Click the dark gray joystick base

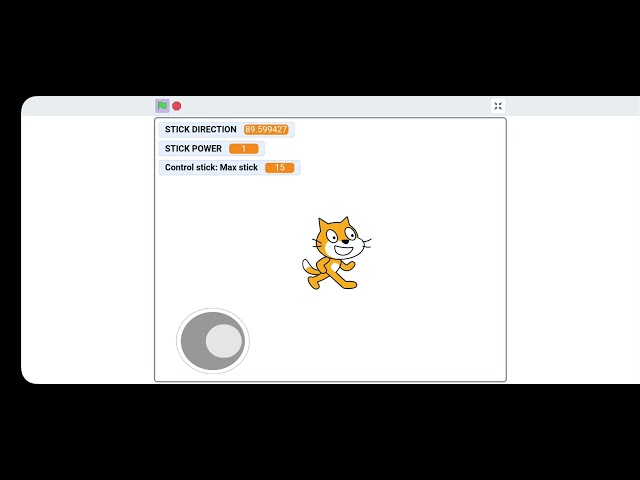point(213,341)
